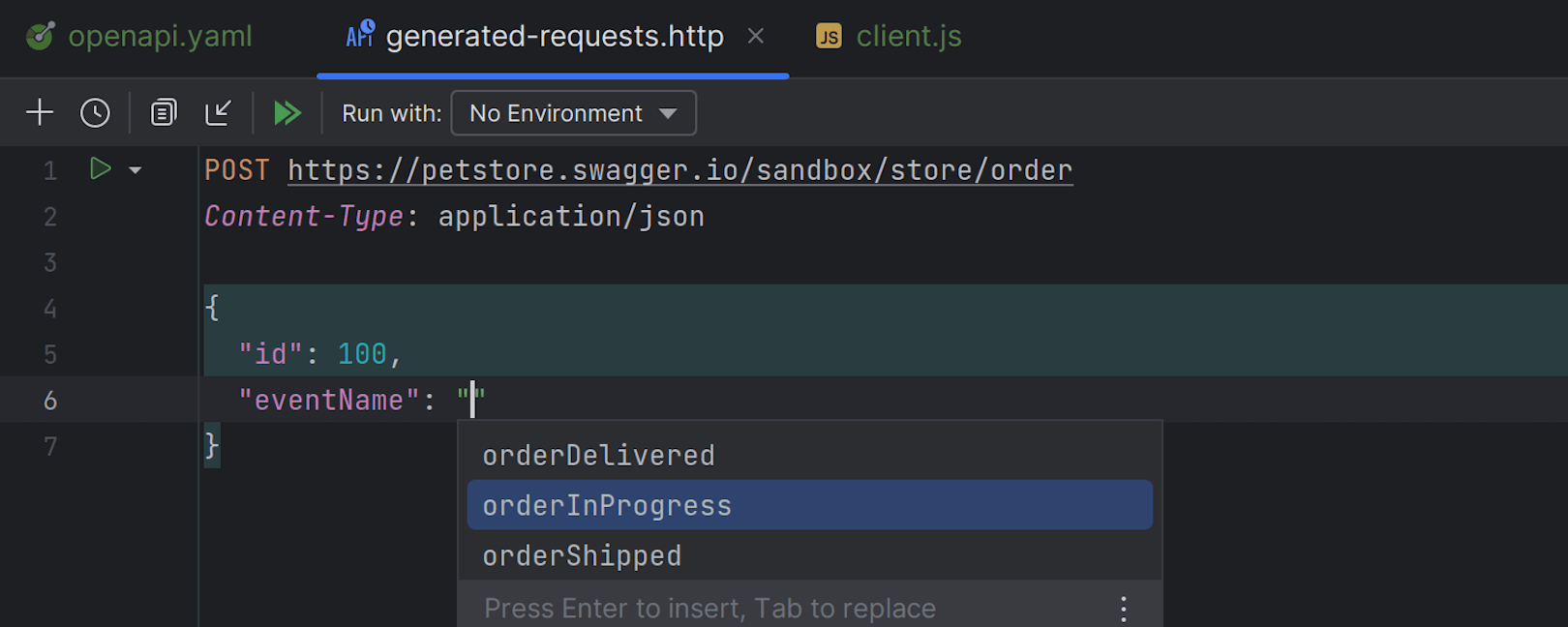The width and height of the screenshot is (1568, 627).
Task: Switch to the client.js tab
Action: click(908, 37)
